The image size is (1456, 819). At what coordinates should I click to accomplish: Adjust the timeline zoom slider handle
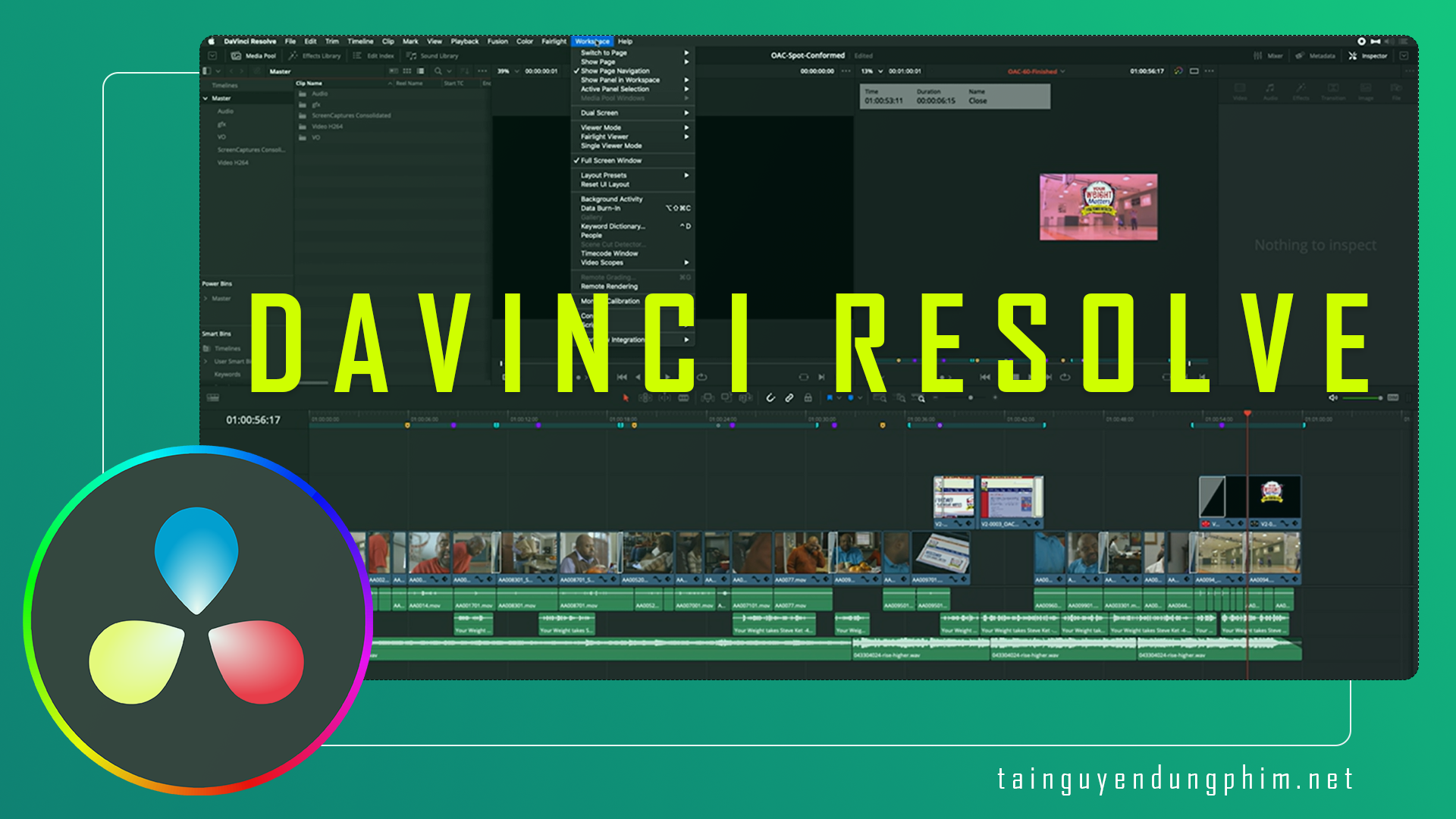point(971,397)
